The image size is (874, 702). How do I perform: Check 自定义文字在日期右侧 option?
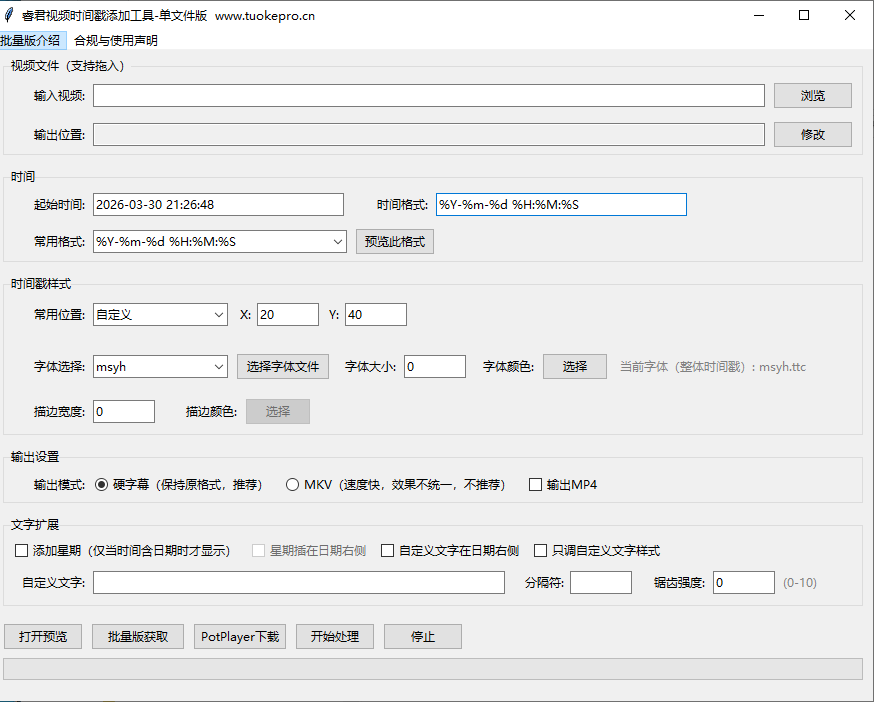(388, 551)
